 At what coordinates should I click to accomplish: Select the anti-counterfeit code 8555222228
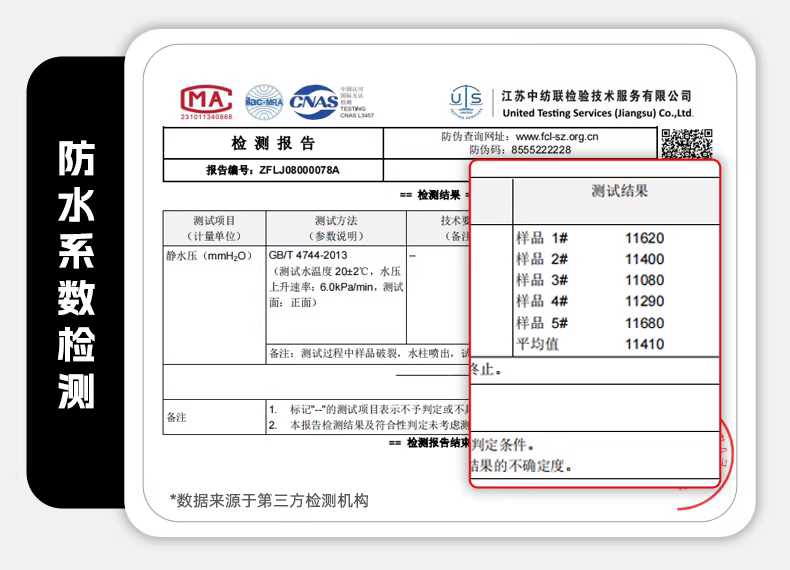point(534,150)
